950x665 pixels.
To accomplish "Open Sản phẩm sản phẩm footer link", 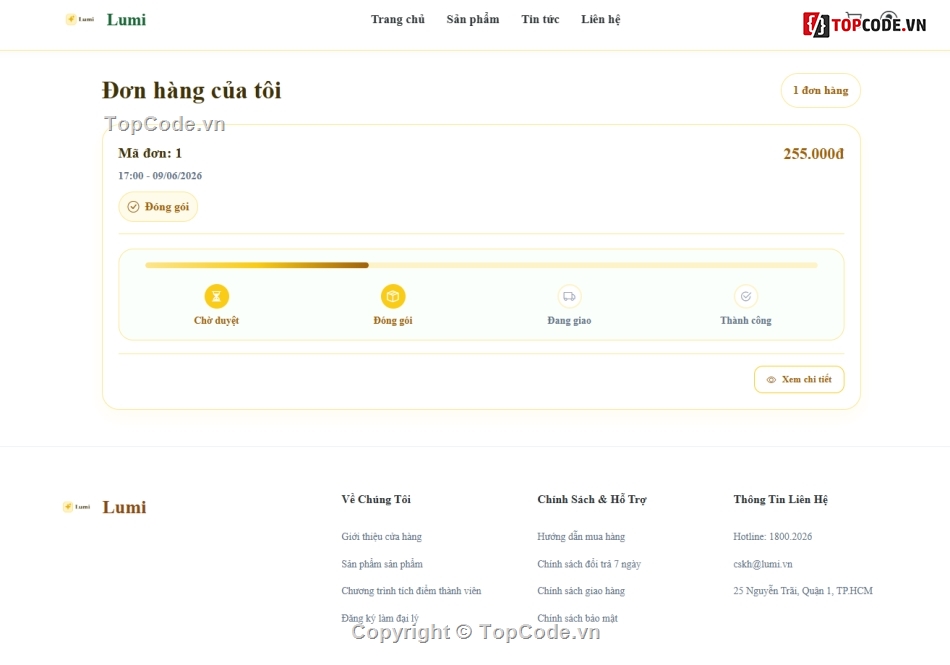I will click(382, 564).
